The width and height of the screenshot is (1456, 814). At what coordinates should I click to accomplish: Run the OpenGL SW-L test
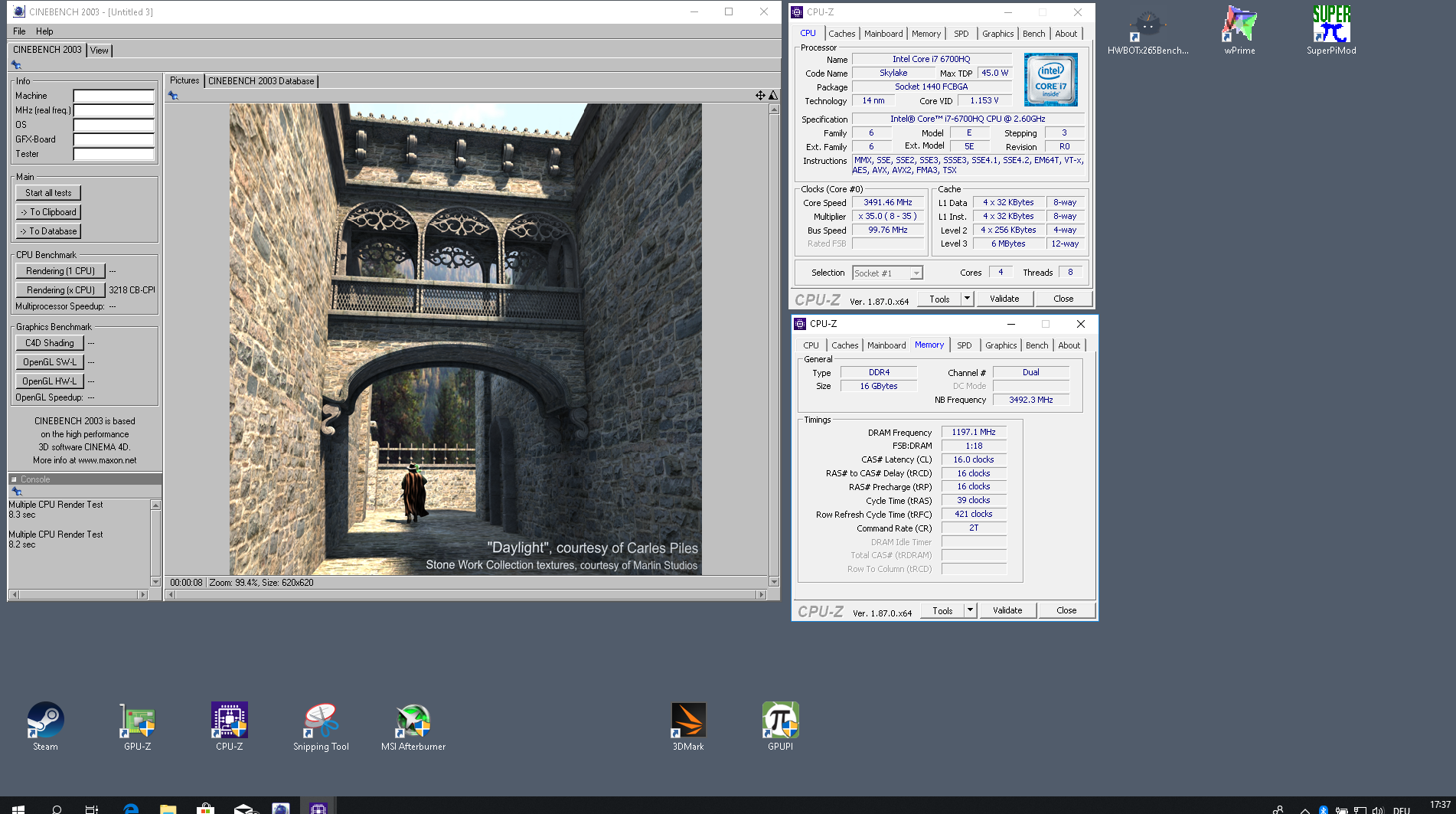[x=50, y=362]
